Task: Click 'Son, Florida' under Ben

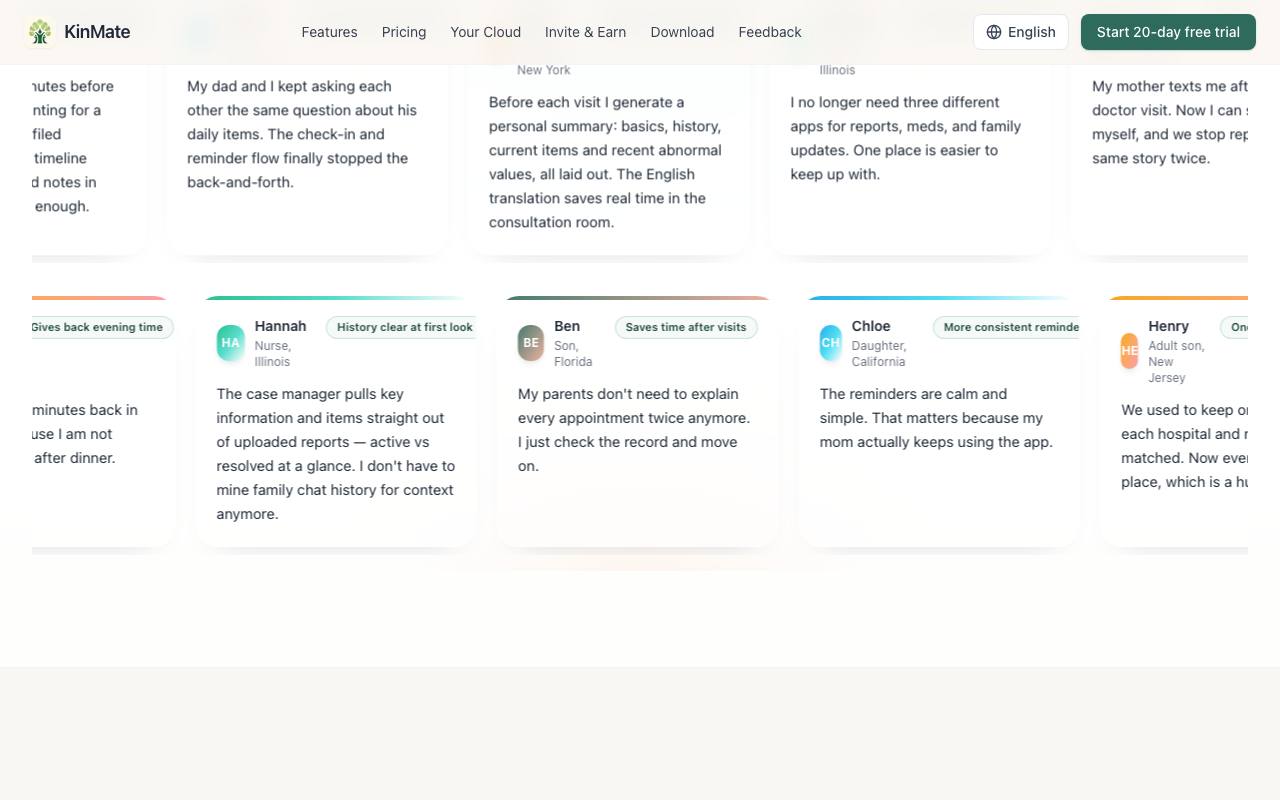Action: click(x=574, y=354)
